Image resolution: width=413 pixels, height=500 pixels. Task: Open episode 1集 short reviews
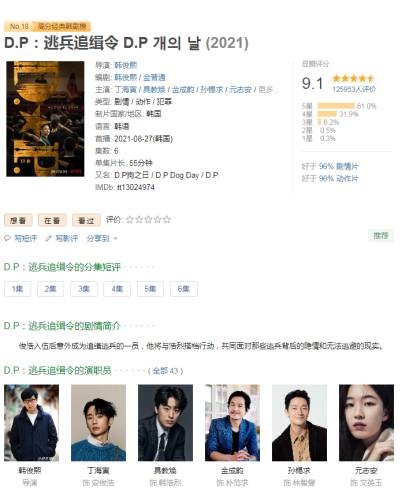click(17, 289)
